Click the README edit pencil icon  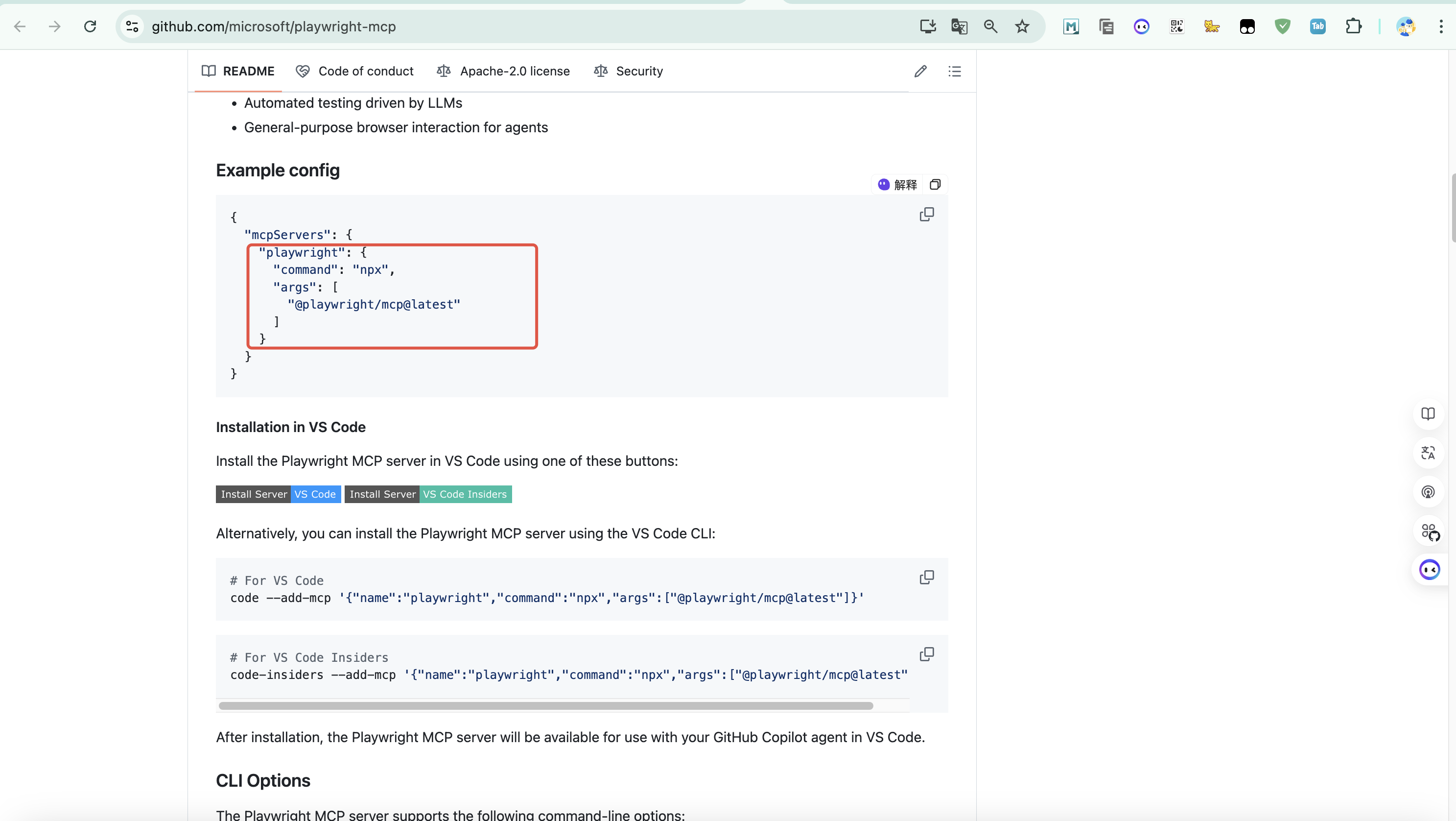[x=920, y=71]
